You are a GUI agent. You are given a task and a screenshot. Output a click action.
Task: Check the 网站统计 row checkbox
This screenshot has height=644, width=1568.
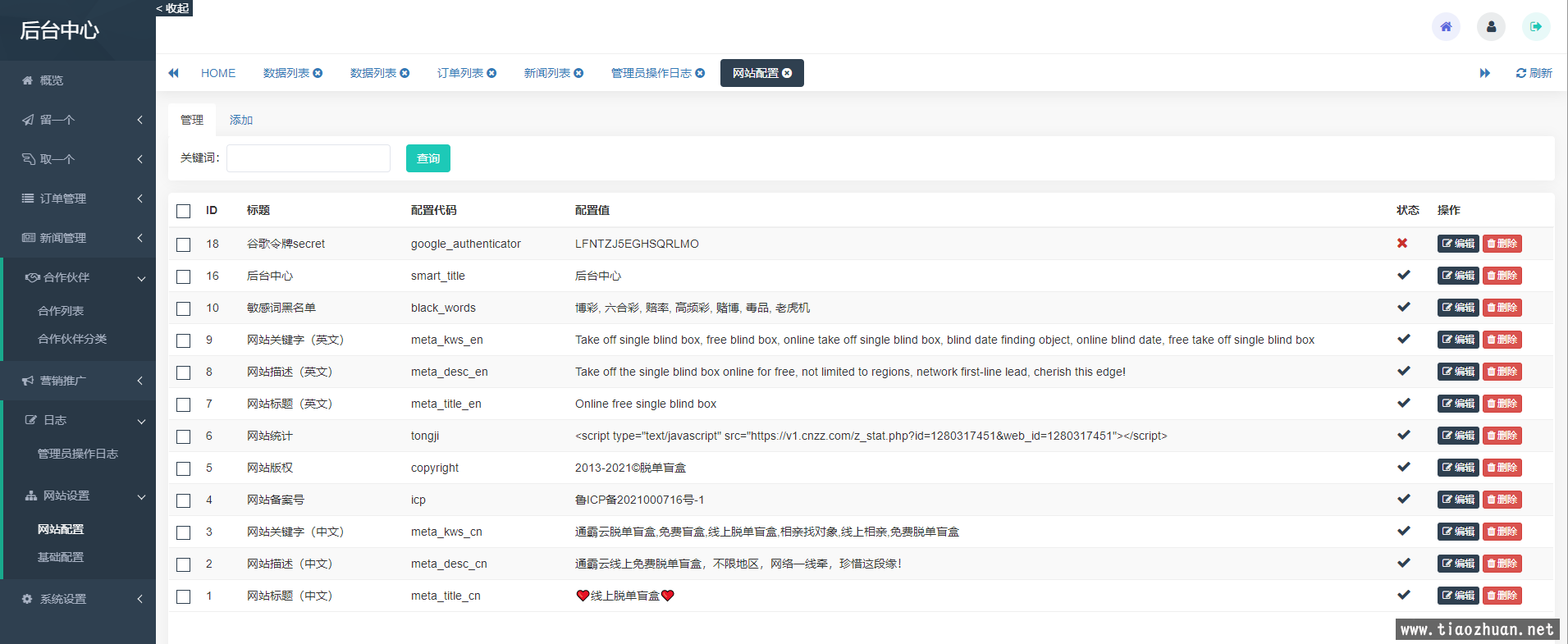click(184, 436)
